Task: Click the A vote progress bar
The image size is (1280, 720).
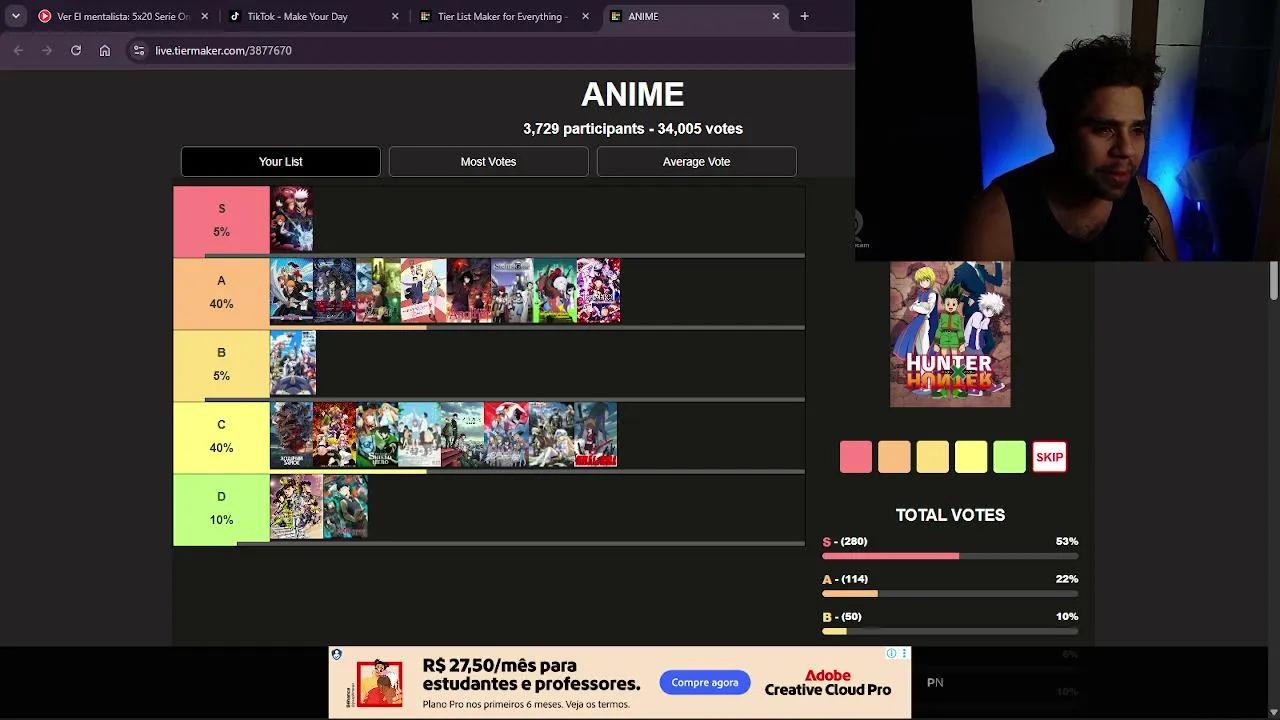Action: pyautogui.click(x=950, y=594)
